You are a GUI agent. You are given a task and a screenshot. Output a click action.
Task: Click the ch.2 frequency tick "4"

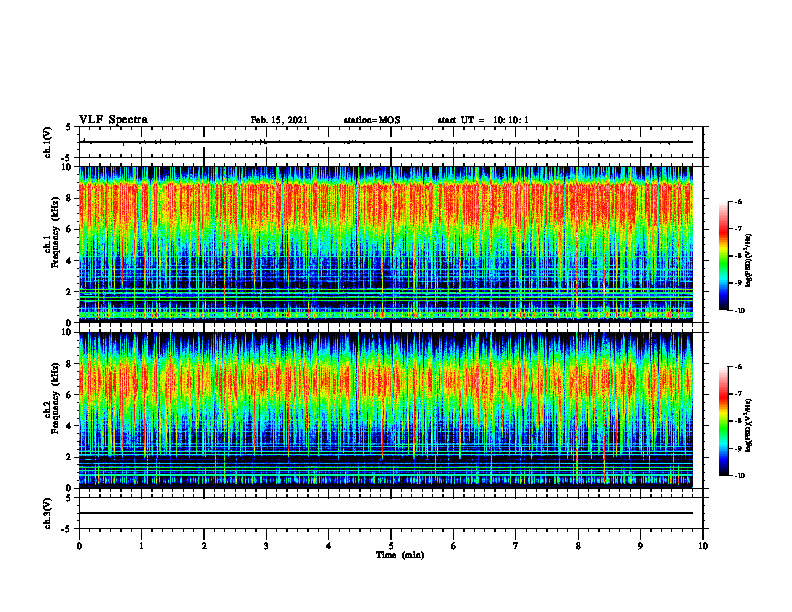coord(71,426)
